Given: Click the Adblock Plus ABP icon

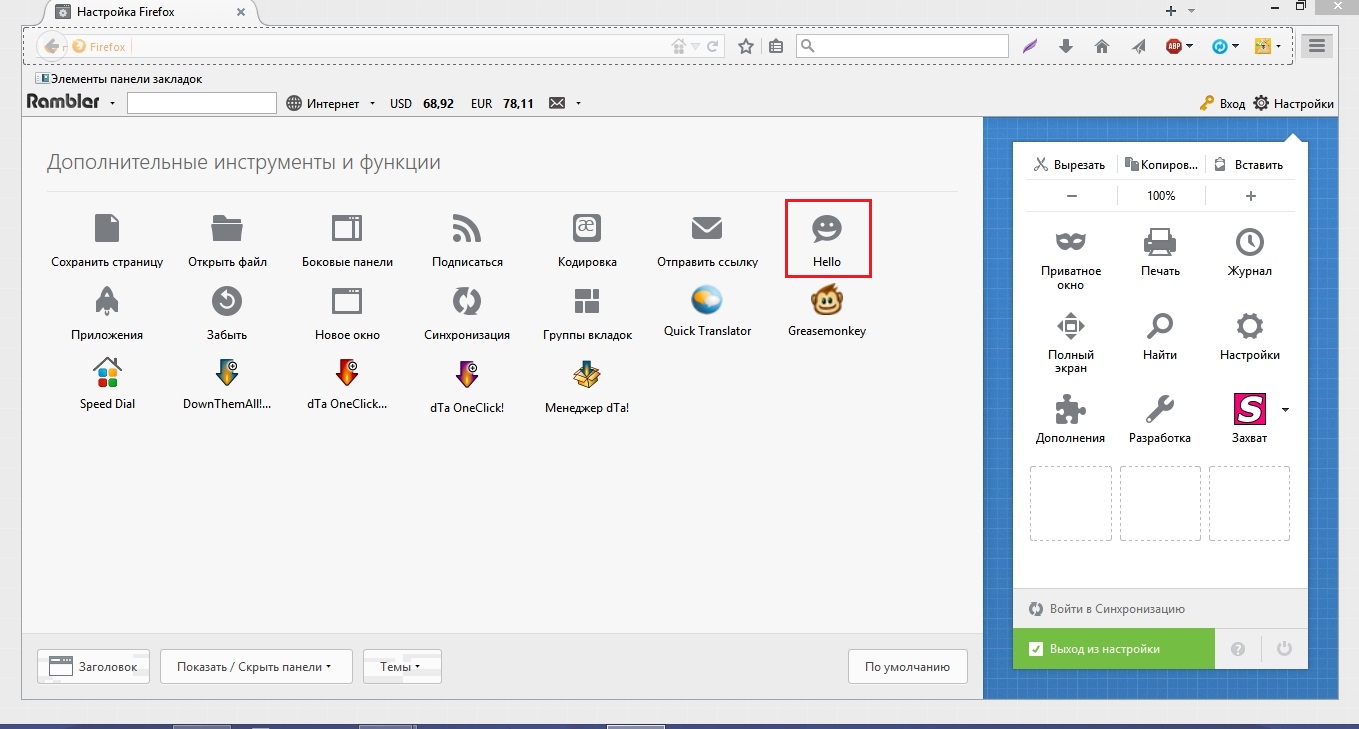Looking at the screenshot, I should [x=1174, y=46].
